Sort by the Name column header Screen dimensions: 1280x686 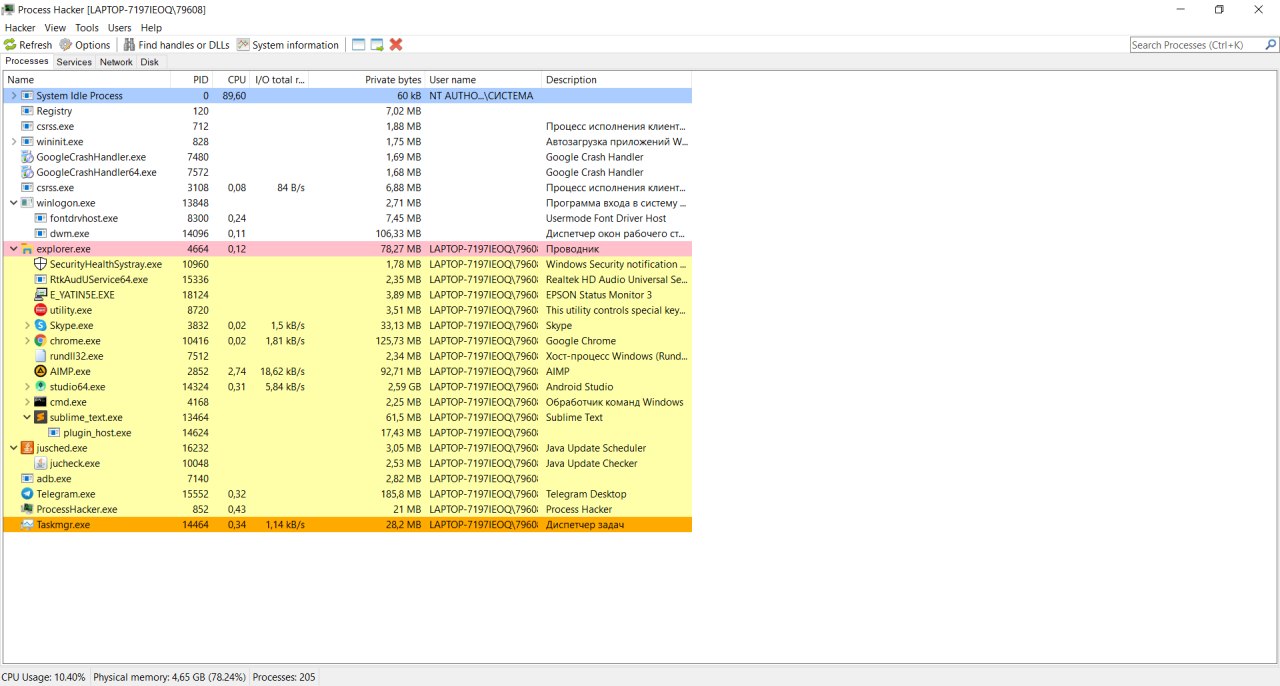(x=87, y=80)
